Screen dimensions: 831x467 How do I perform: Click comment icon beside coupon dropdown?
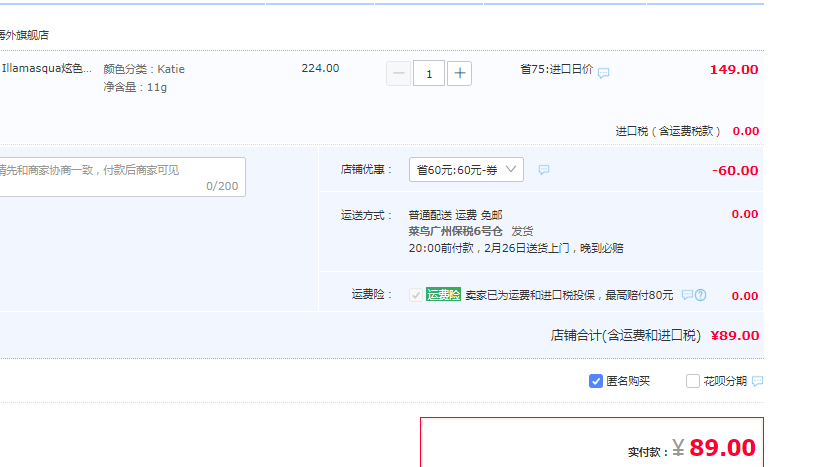pyautogui.click(x=544, y=170)
